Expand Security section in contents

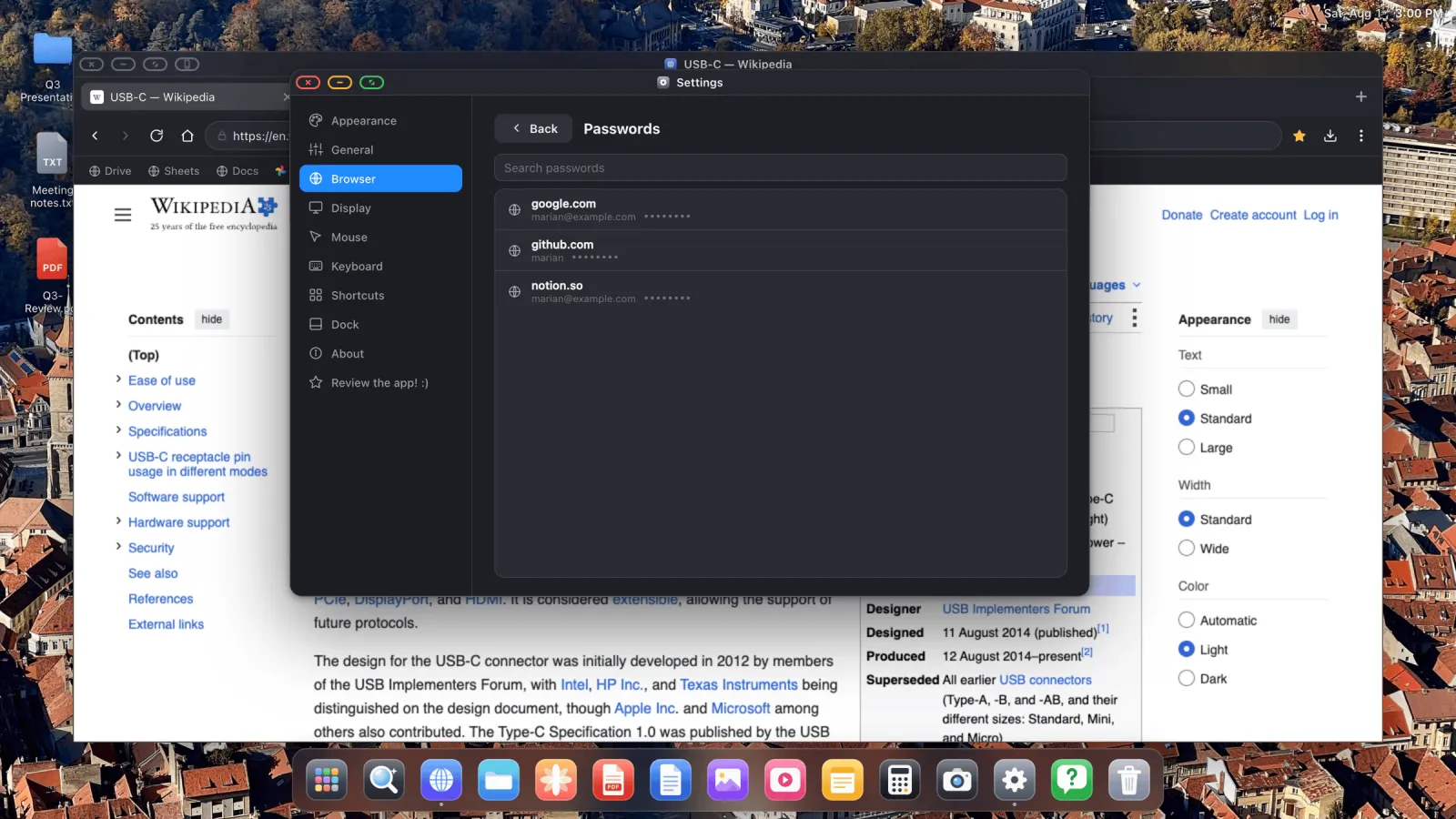coord(118,546)
